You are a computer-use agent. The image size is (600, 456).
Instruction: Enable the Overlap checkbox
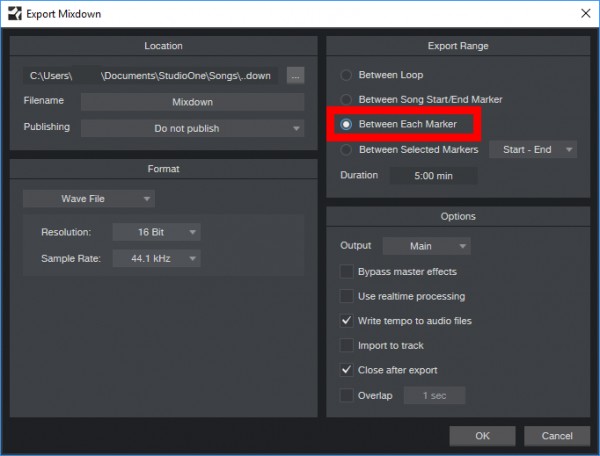(x=347, y=395)
